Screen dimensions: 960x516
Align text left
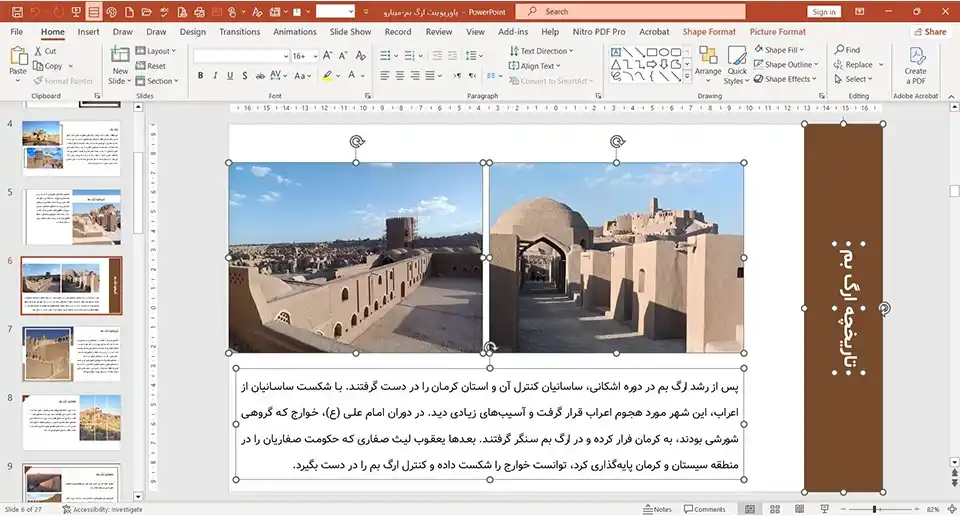click(x=384, y=75)
